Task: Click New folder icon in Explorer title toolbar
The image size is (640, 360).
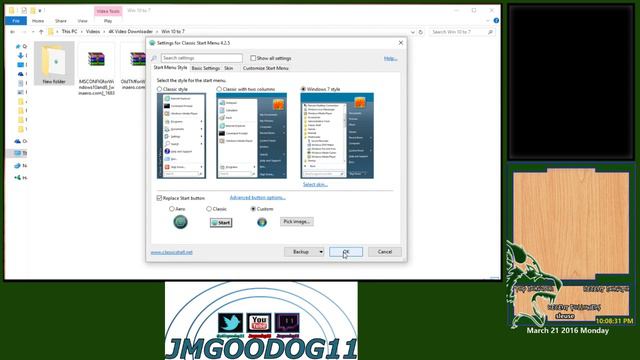Action: click(x=33, y=10)
